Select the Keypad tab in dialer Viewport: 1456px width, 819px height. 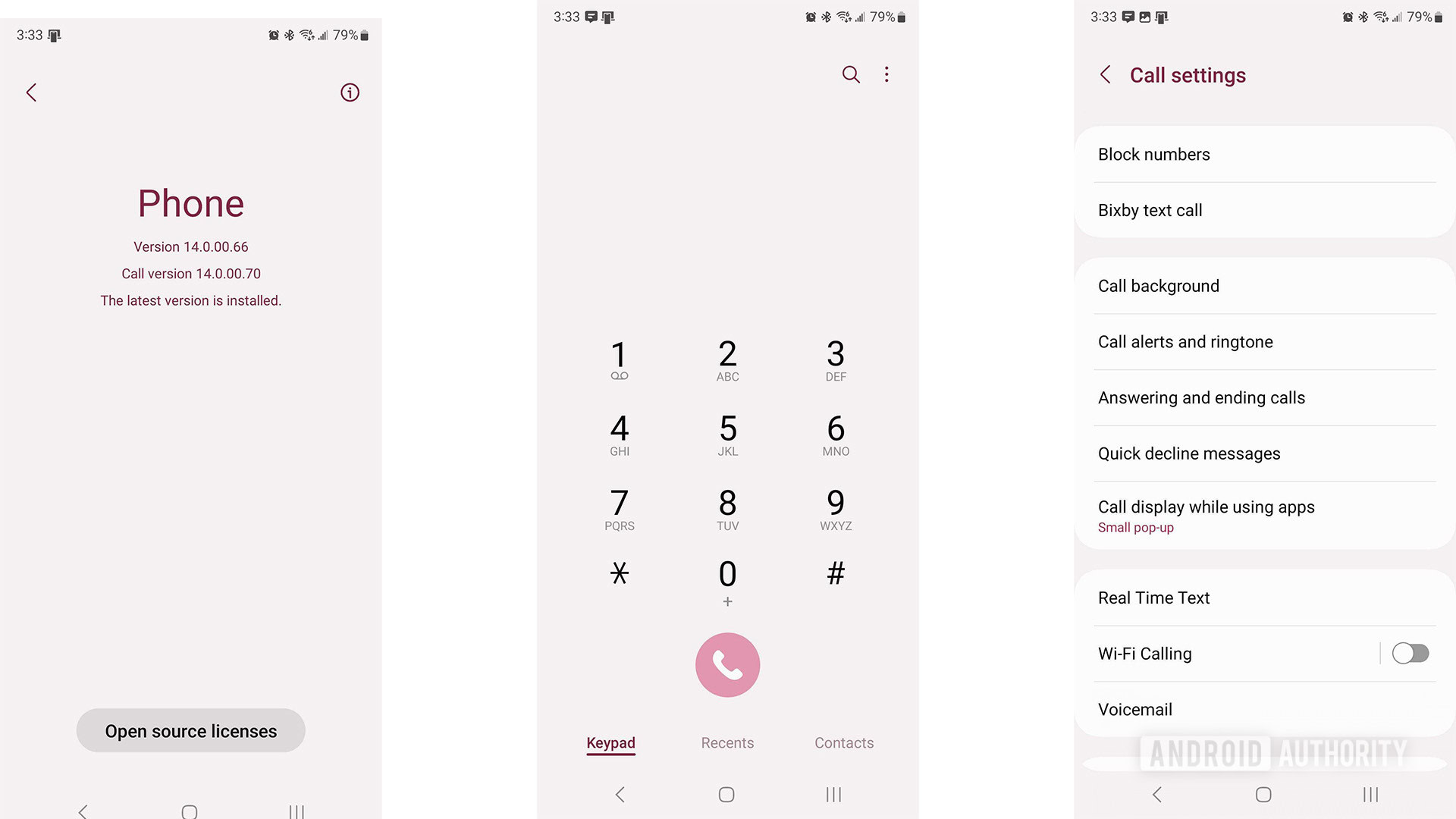point(611,742)
